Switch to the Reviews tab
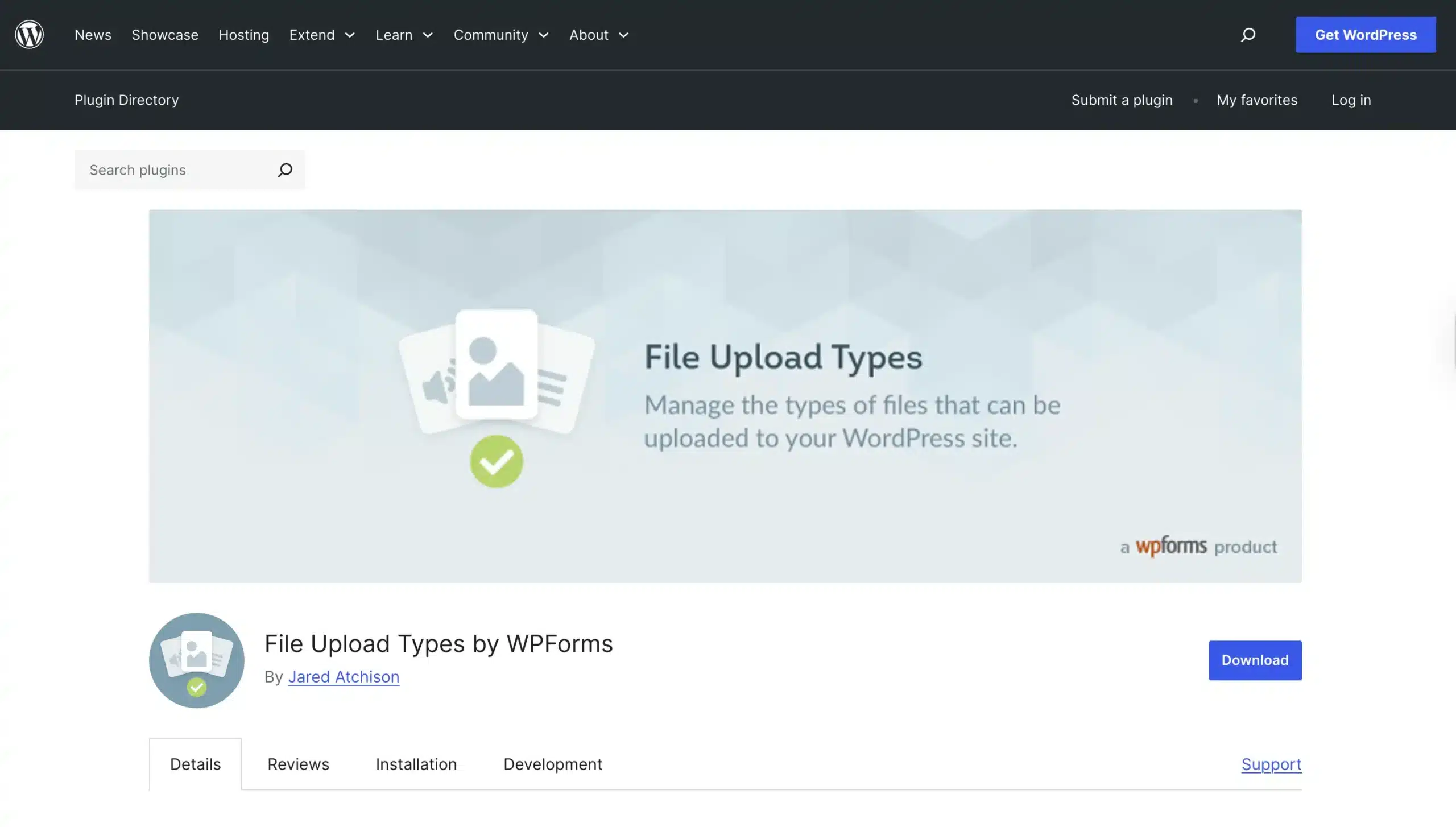 click(298, 764)
